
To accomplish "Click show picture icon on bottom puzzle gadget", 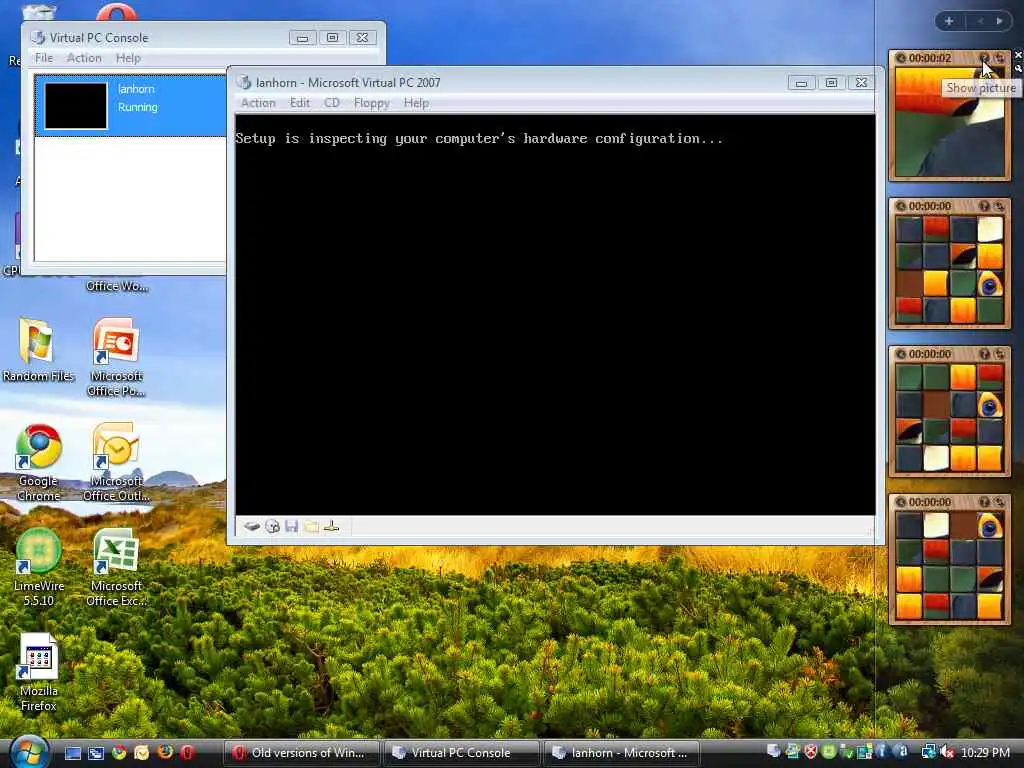I will [984, 502].
